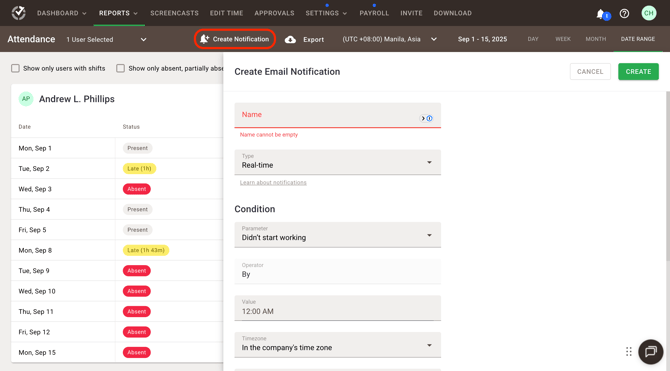Click the Status column header
The width and height of the screenshot is (670, 371).
coord(131,127)
